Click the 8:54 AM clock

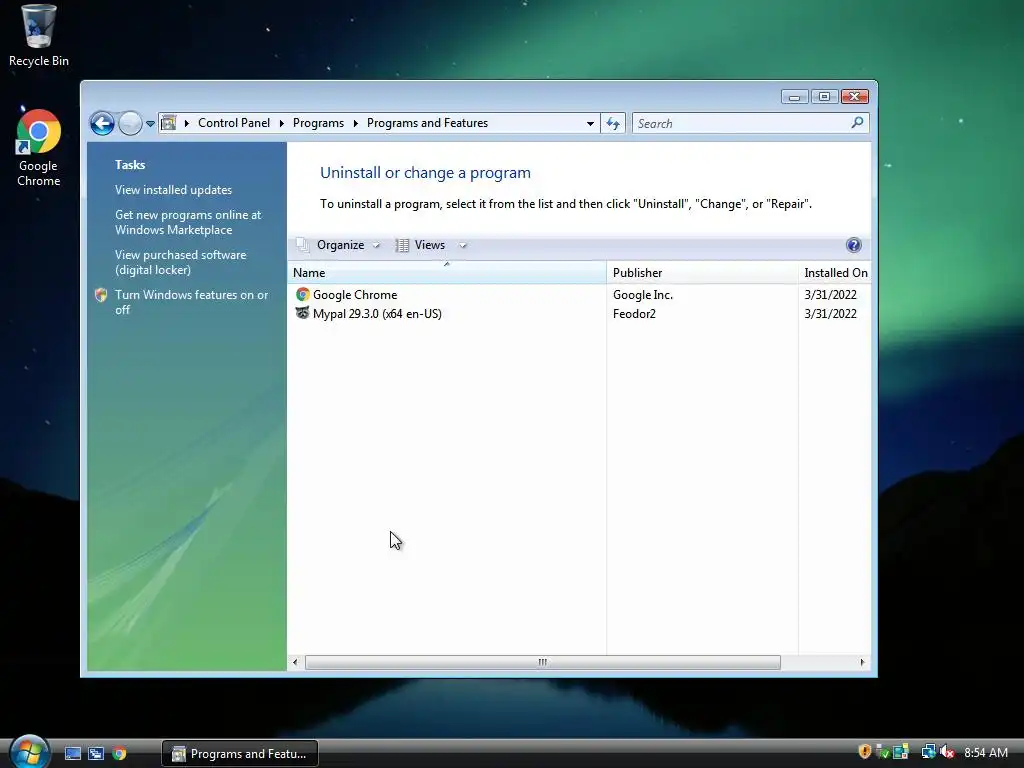(x=985, y=753)
